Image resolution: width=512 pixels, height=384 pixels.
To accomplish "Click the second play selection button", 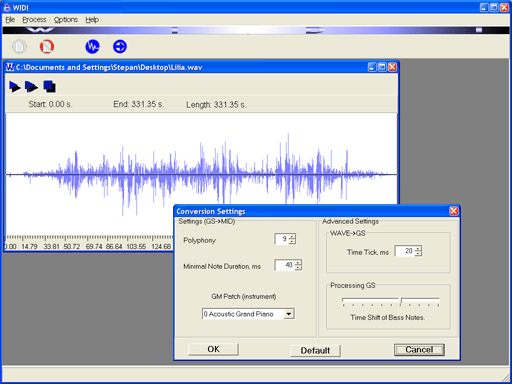I will 31,87.
